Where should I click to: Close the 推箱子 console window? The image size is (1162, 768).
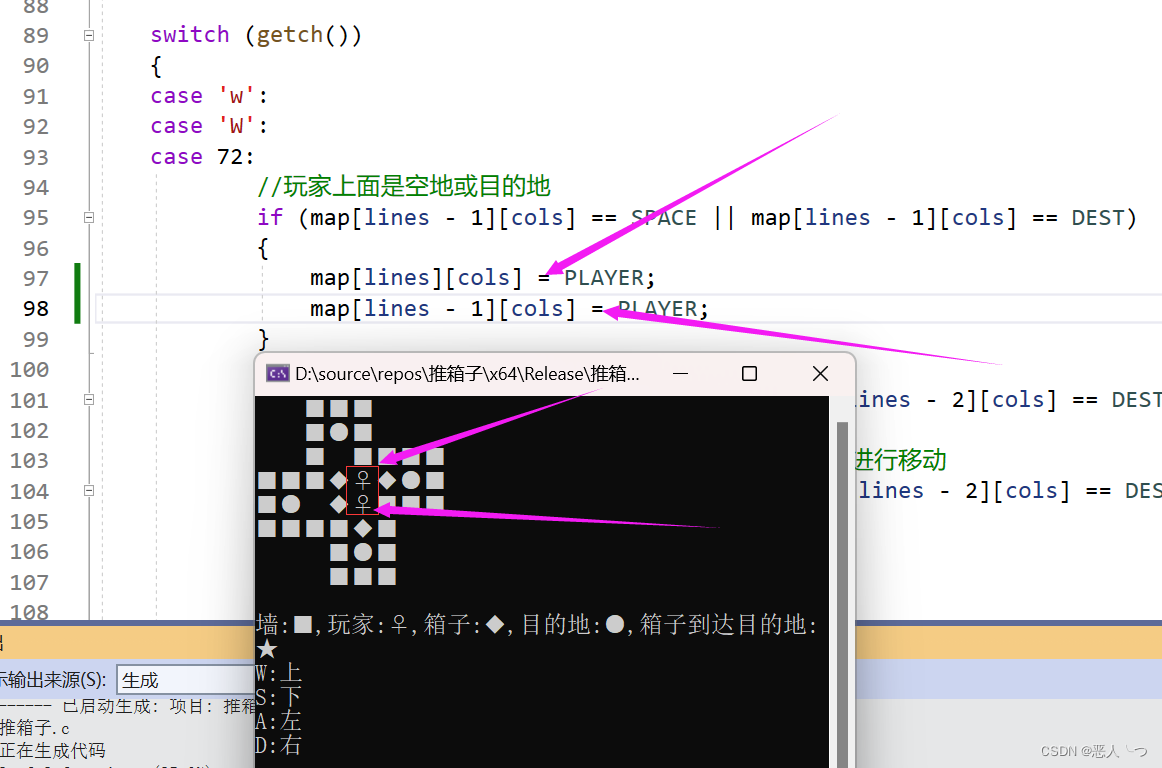tap(820, 374)
